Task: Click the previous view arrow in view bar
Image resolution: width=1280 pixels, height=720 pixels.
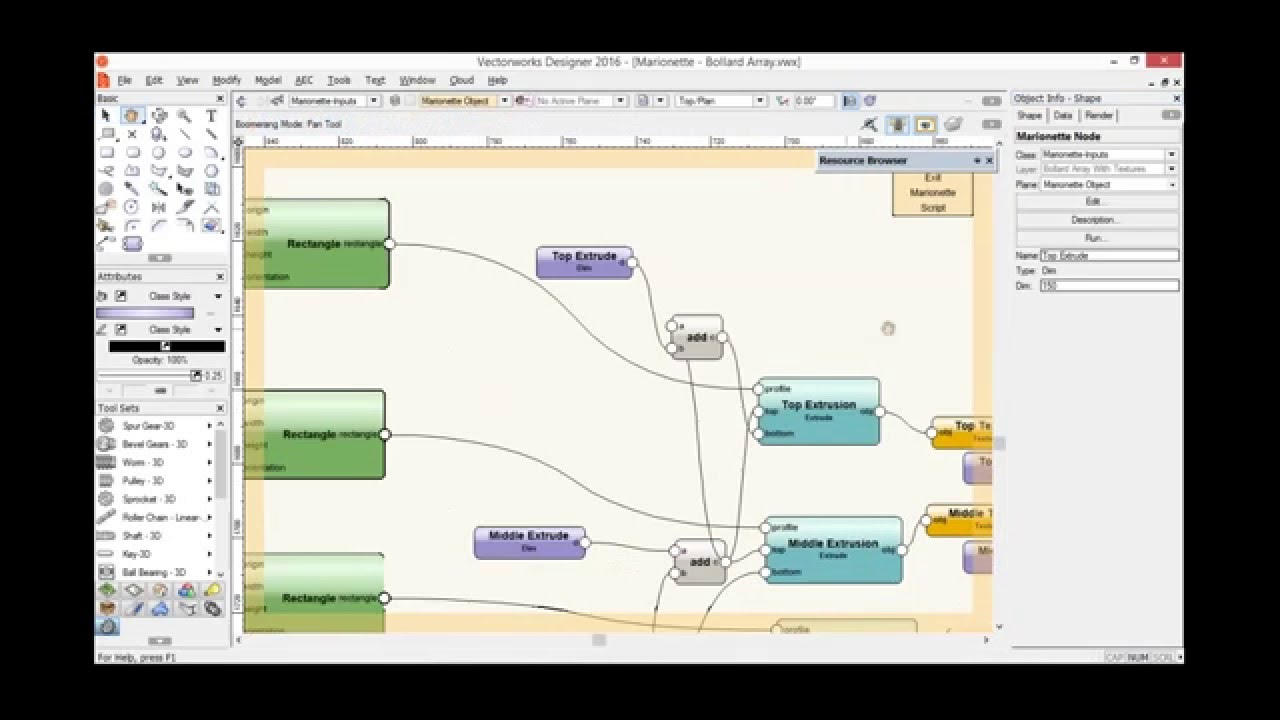Action: 241,101
